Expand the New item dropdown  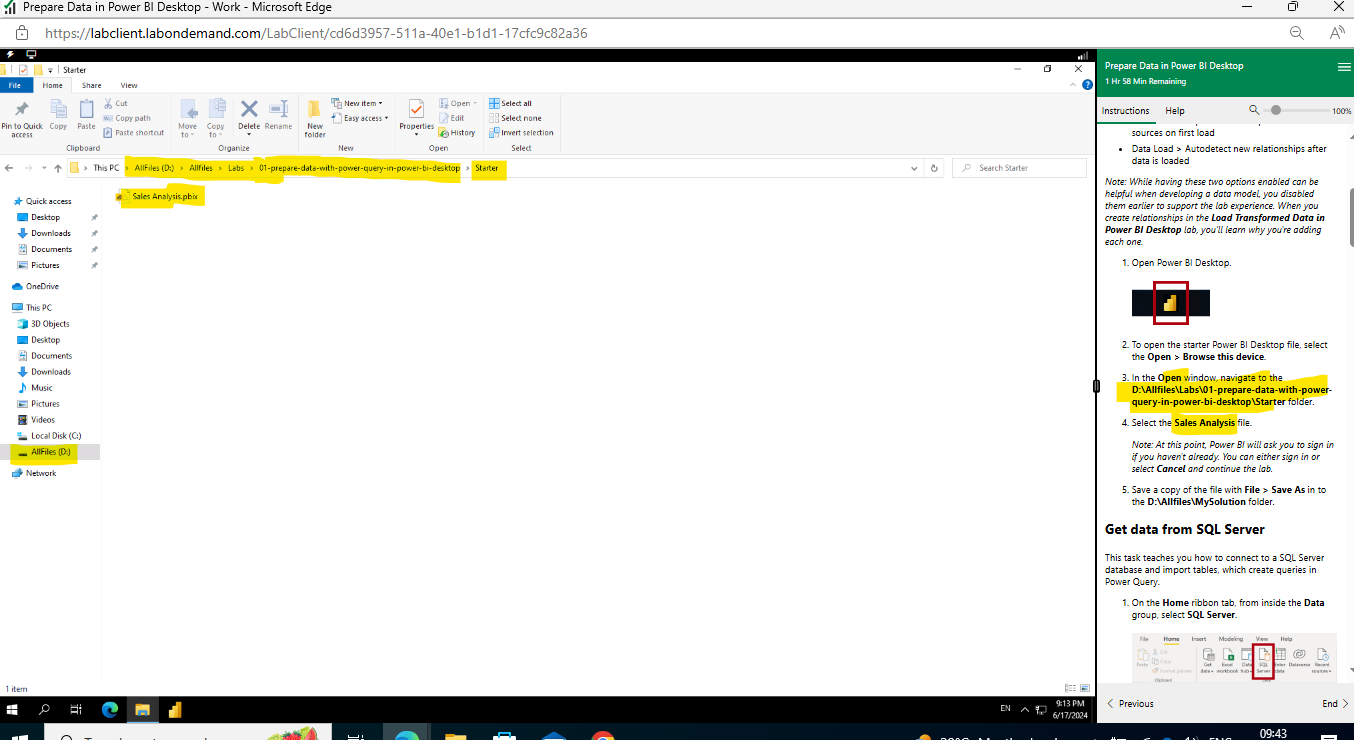358,103
